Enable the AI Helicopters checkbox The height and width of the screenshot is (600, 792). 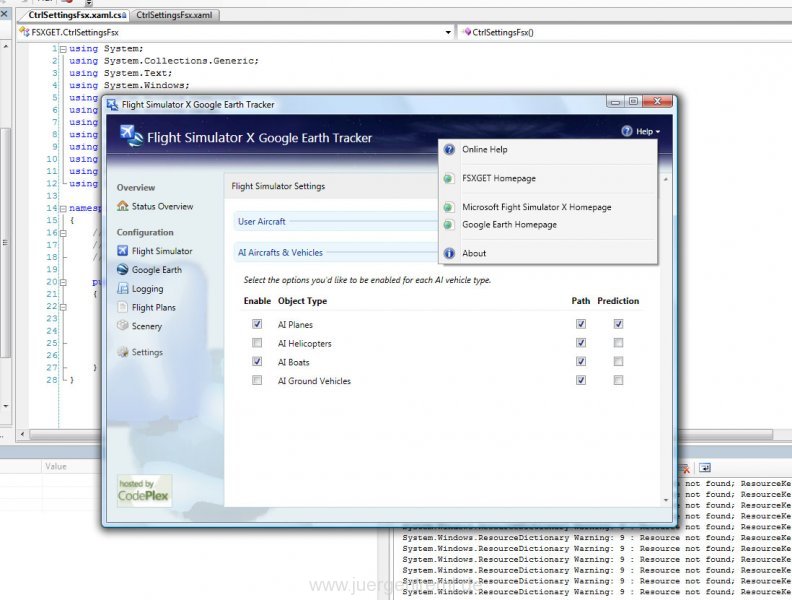[257, 343]
